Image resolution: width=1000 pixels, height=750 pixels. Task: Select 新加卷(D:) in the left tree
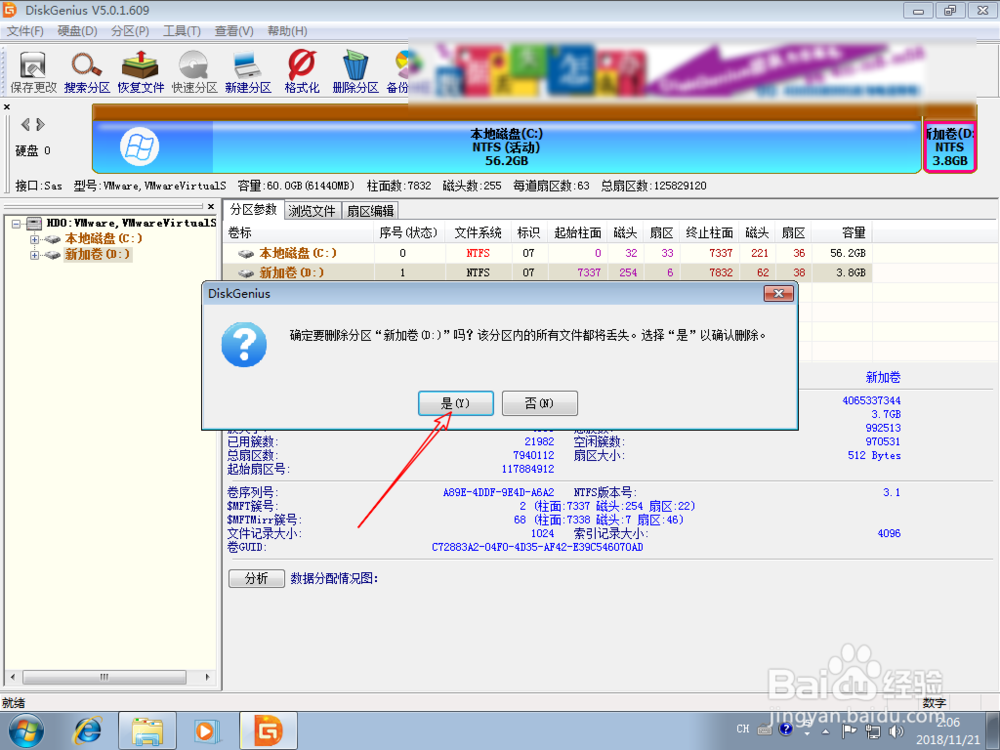(98, 254)
